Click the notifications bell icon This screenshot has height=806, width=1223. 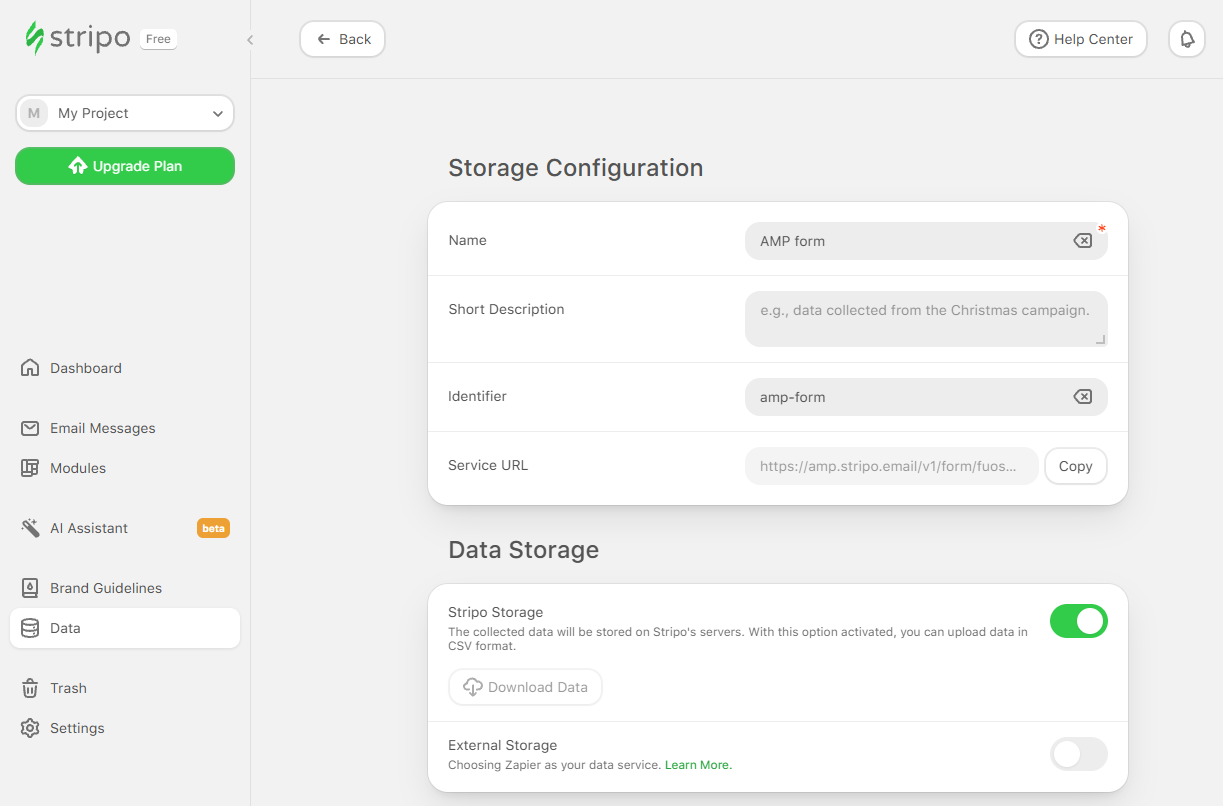(x=1187, y=39)
